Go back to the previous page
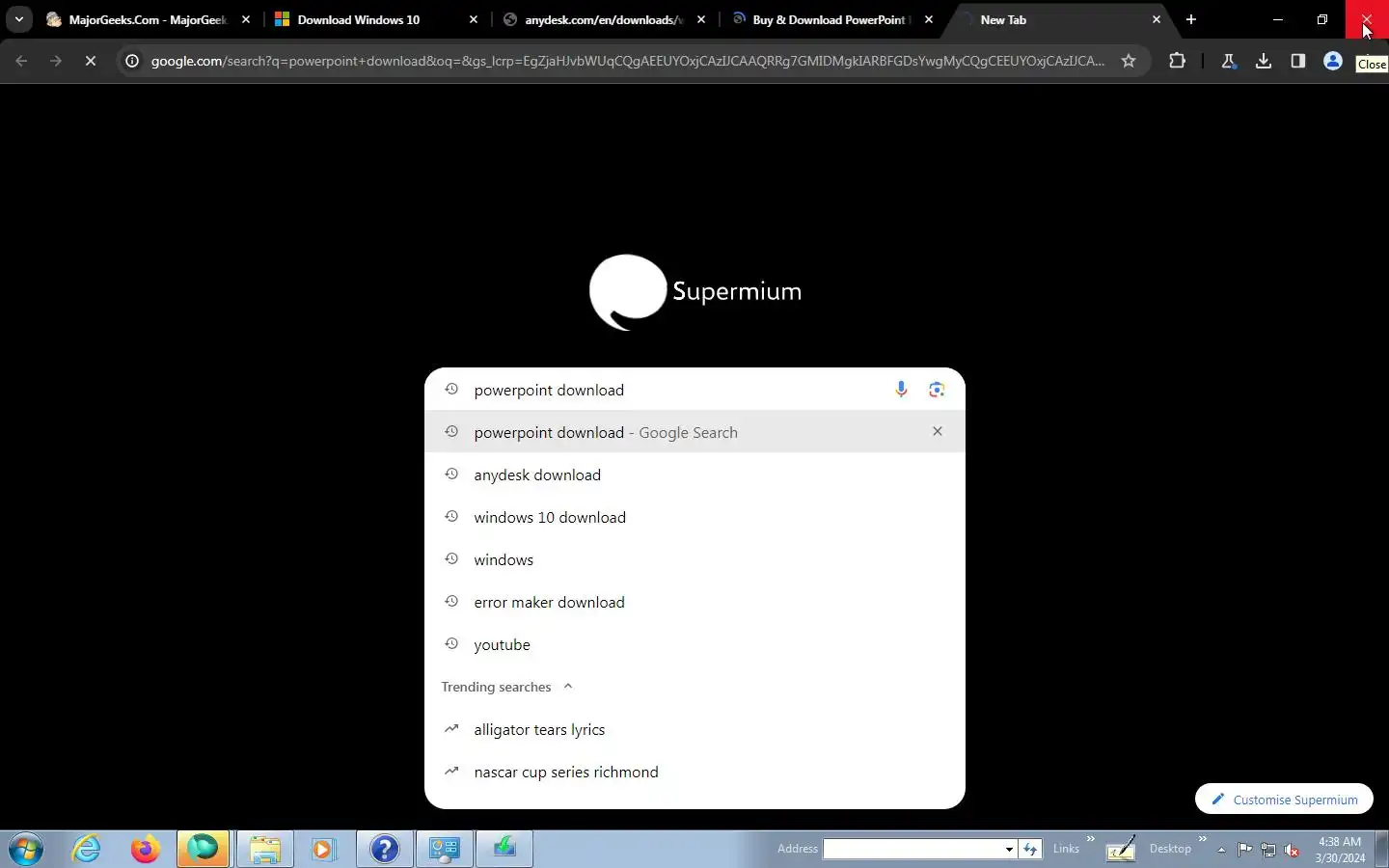The height and width of the screenshot is (868, 1389). click(21, 61)
